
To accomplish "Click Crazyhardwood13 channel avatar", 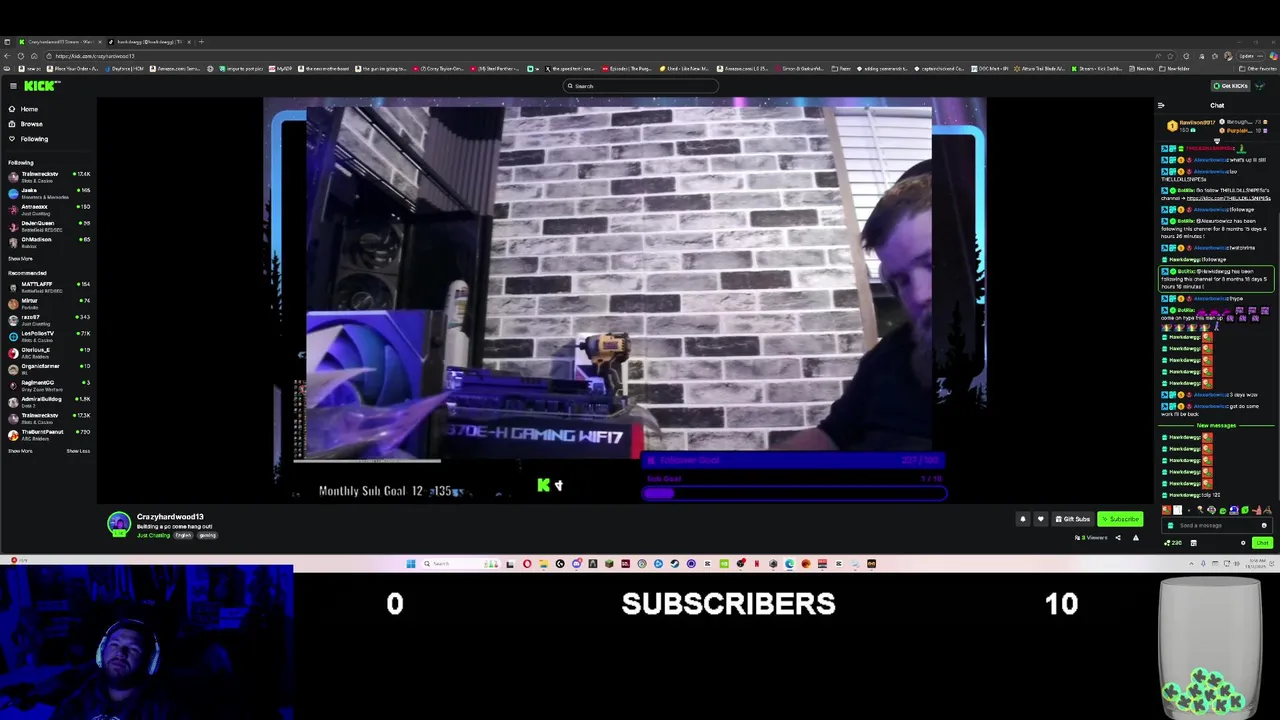I will [119, 524].
